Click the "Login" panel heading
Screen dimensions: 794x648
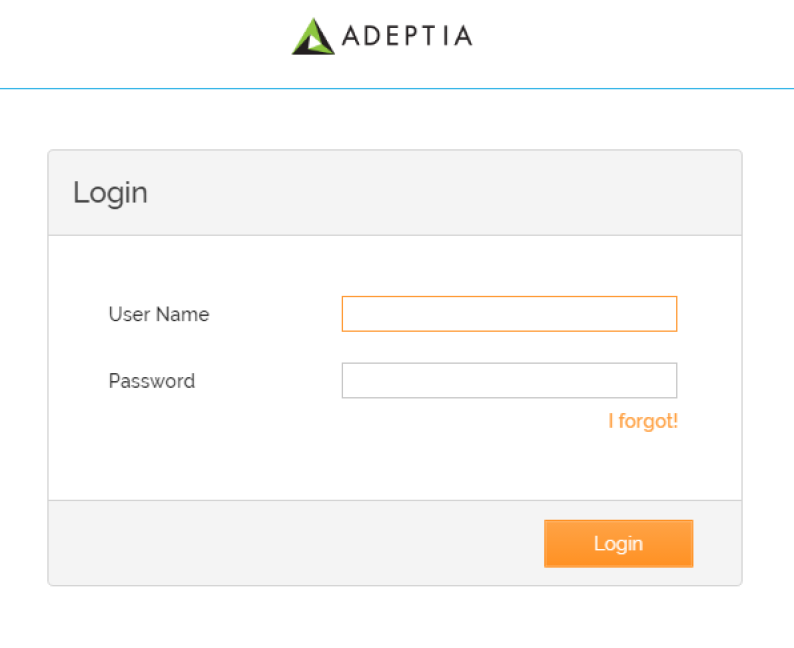110,192
